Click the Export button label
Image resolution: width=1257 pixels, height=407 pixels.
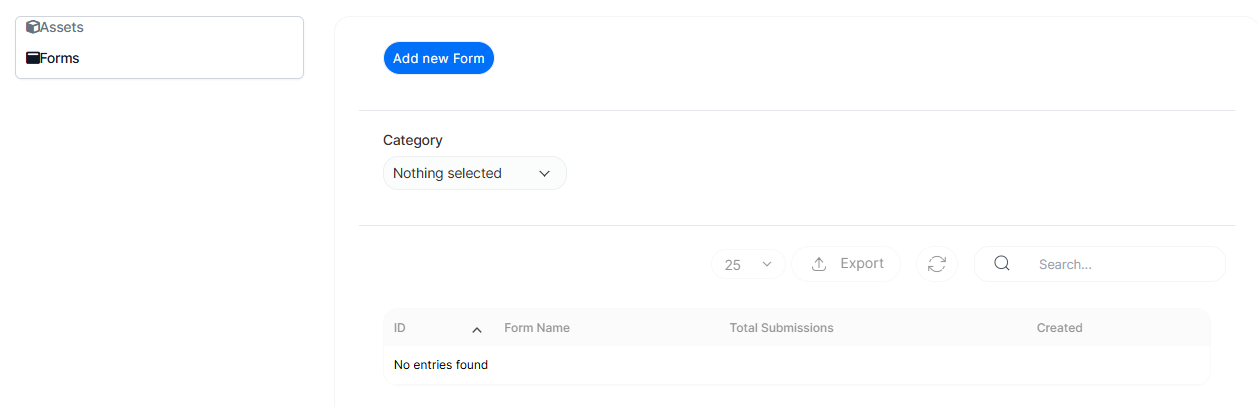tap(861, 264)
